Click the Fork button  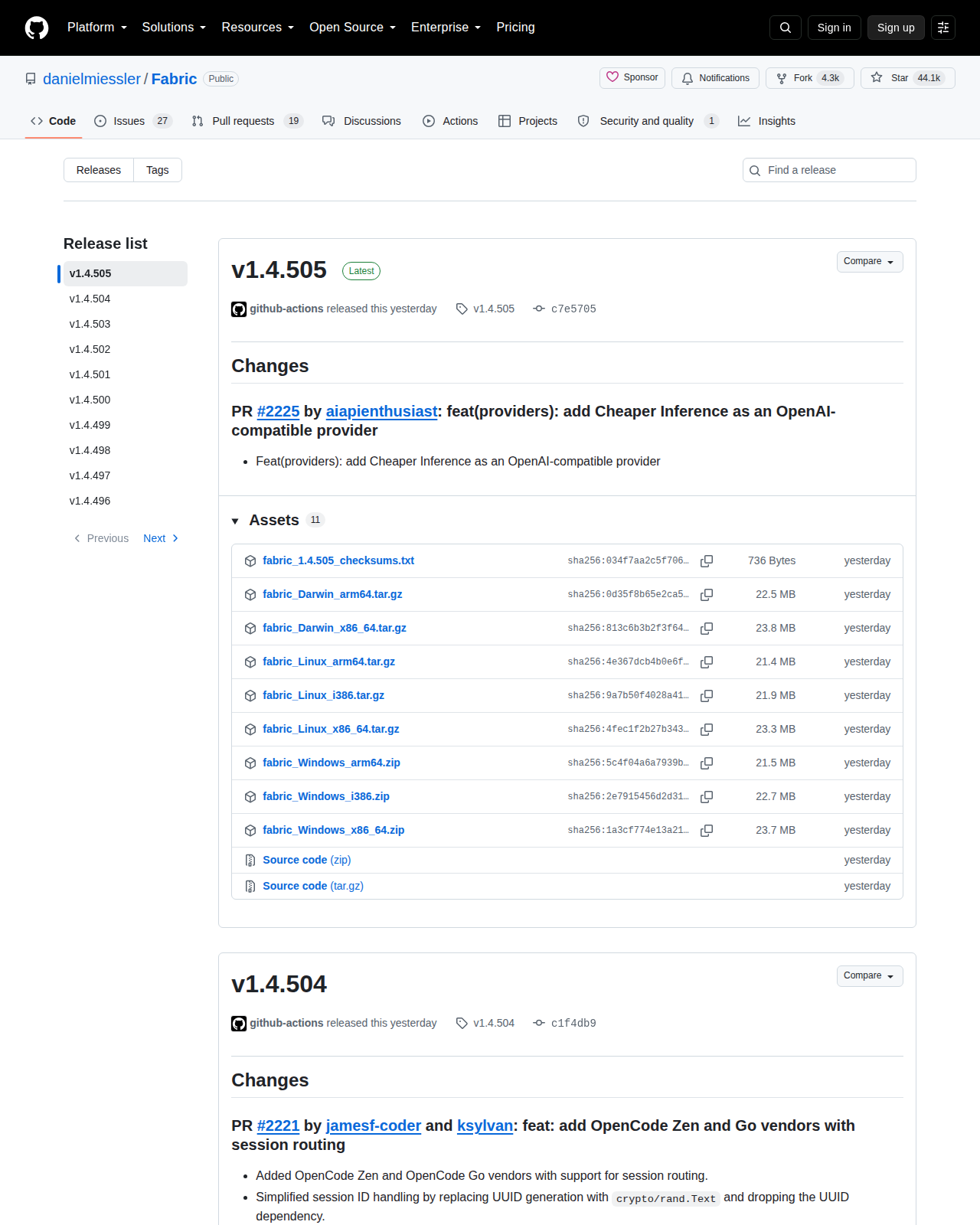(810, 78)
